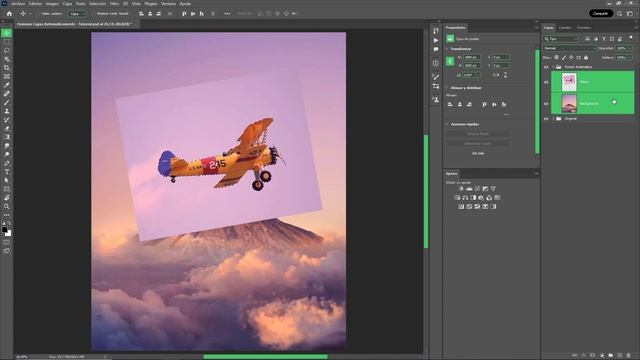Hide the Background layer
This screenshot has width=640, height=360.
(546, 104)
